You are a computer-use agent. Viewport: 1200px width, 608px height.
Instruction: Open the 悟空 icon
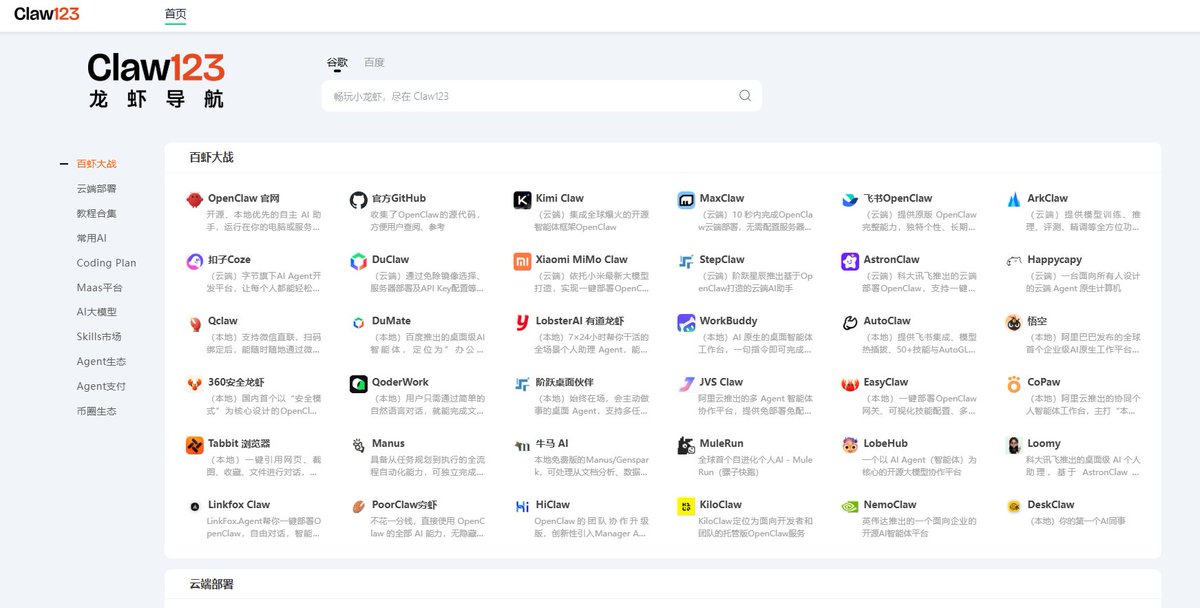pos(1014,323)
